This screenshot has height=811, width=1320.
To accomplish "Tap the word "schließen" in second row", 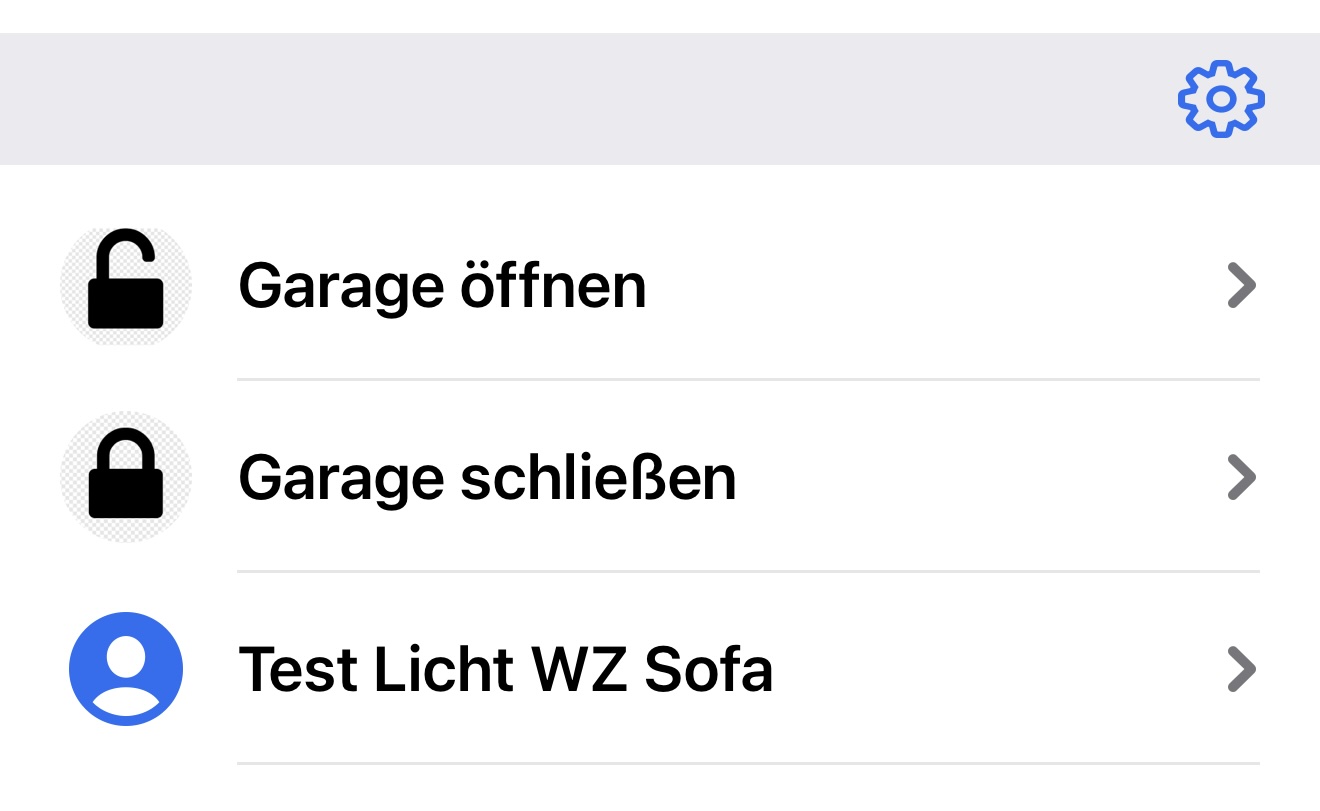I will click(597, 478).
